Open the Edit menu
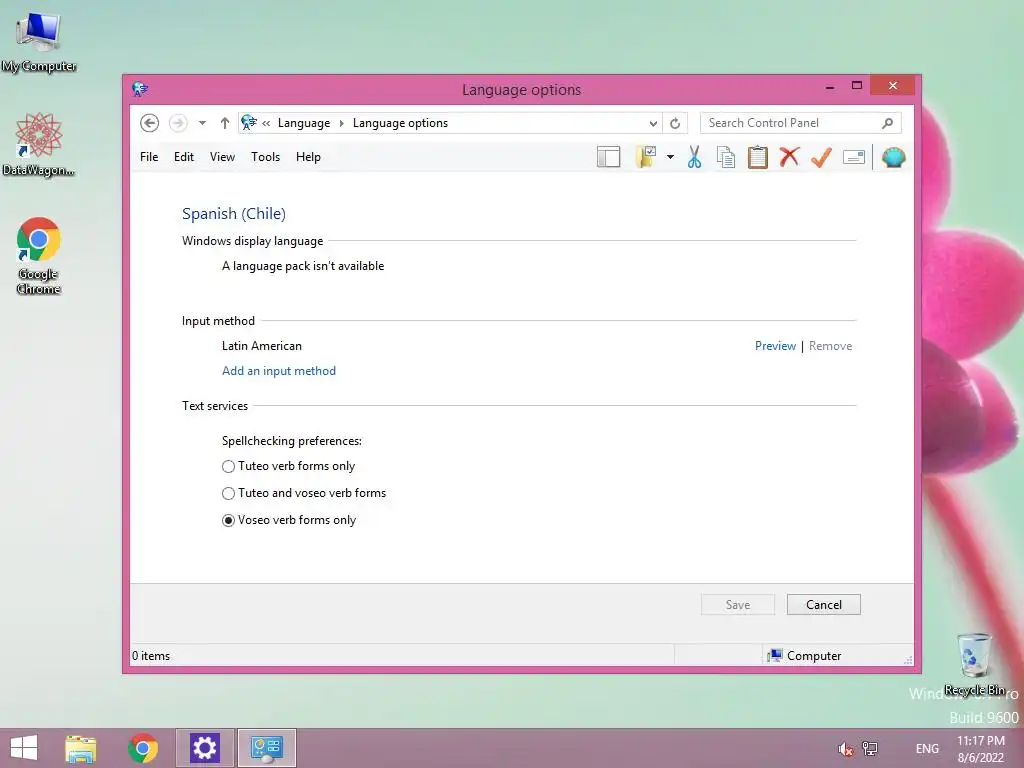The height and width of the screenshot is (768, 1024). pos(184,157)
